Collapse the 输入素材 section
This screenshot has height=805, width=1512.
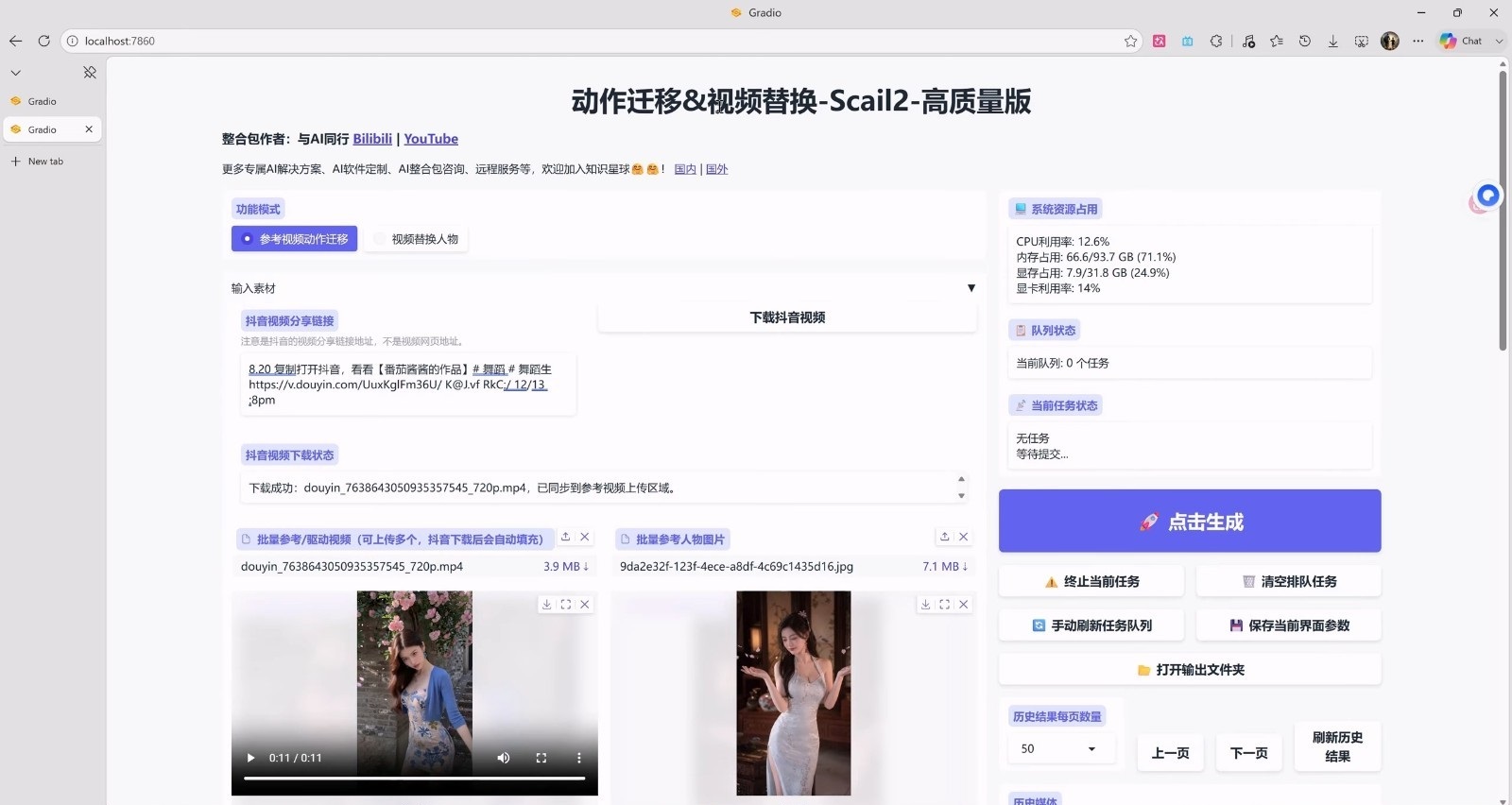[971, 288]
